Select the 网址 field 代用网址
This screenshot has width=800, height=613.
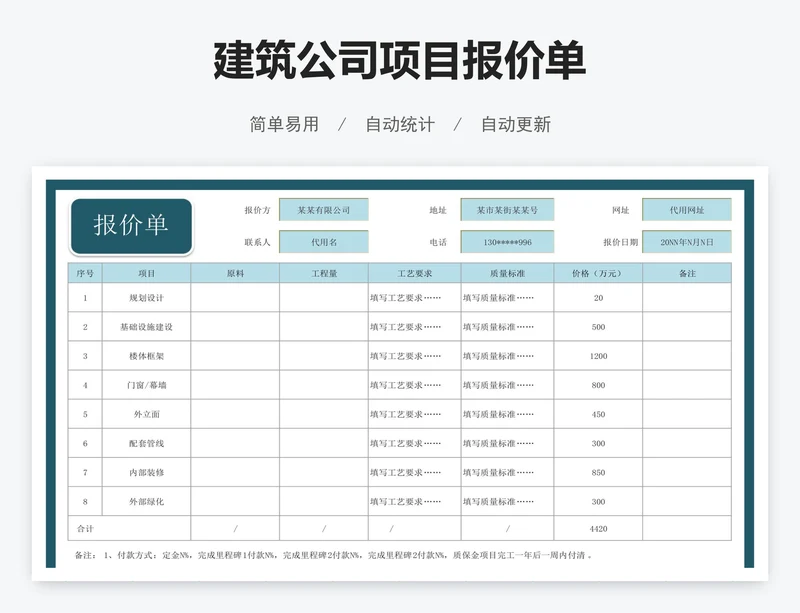(x=687, y=210)
